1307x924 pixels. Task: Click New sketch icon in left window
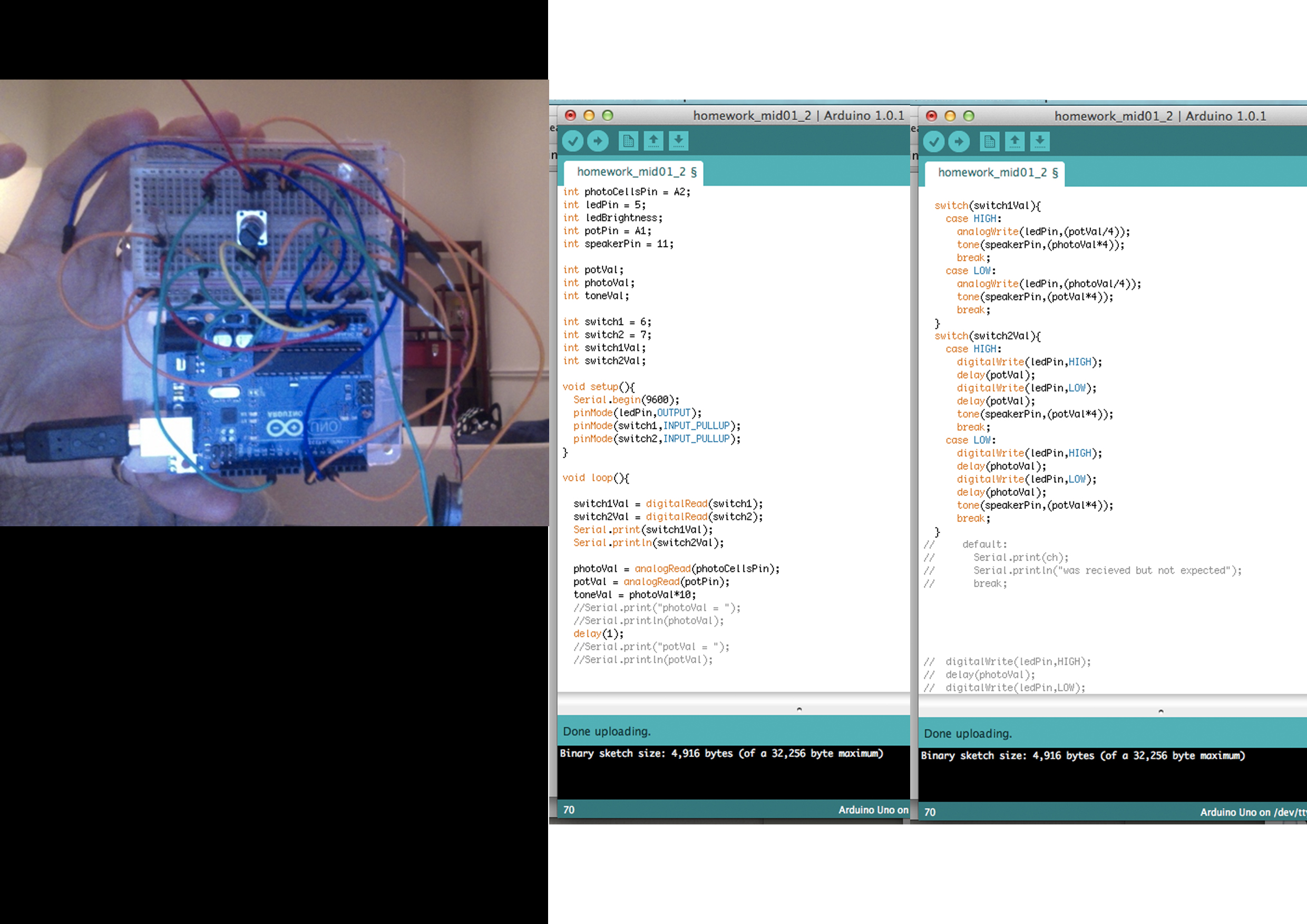pyautogui.click(x=628, y=141)
